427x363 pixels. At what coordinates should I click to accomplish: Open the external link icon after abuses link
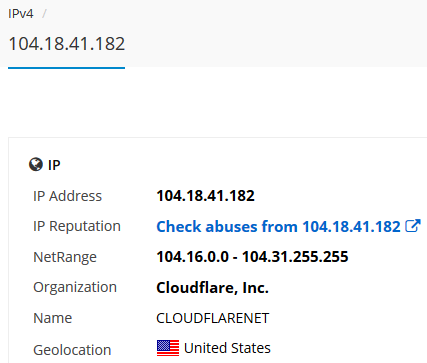(413, 226)
